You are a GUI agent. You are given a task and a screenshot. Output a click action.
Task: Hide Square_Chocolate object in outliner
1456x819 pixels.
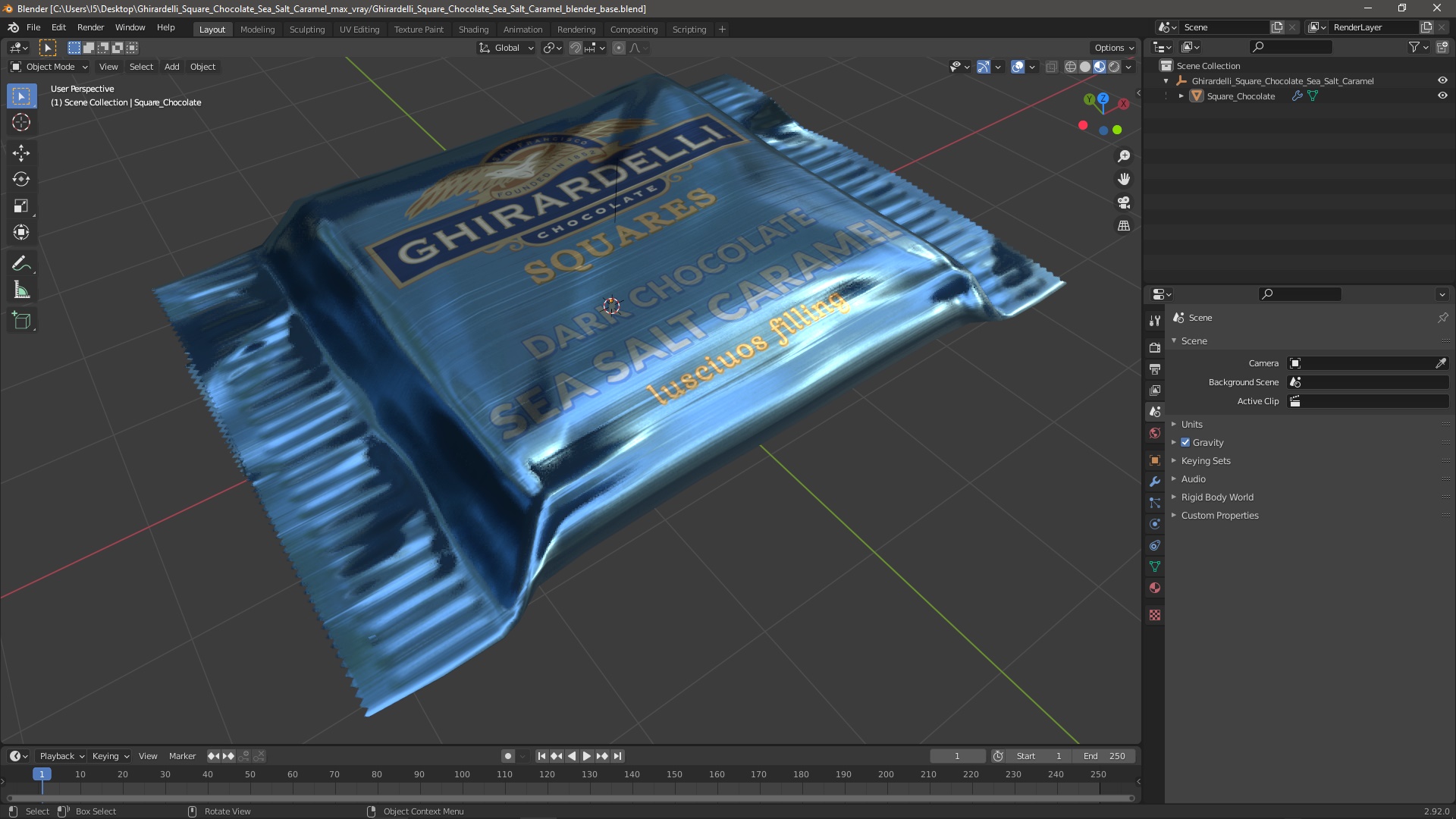click(x=1442, y=96)
